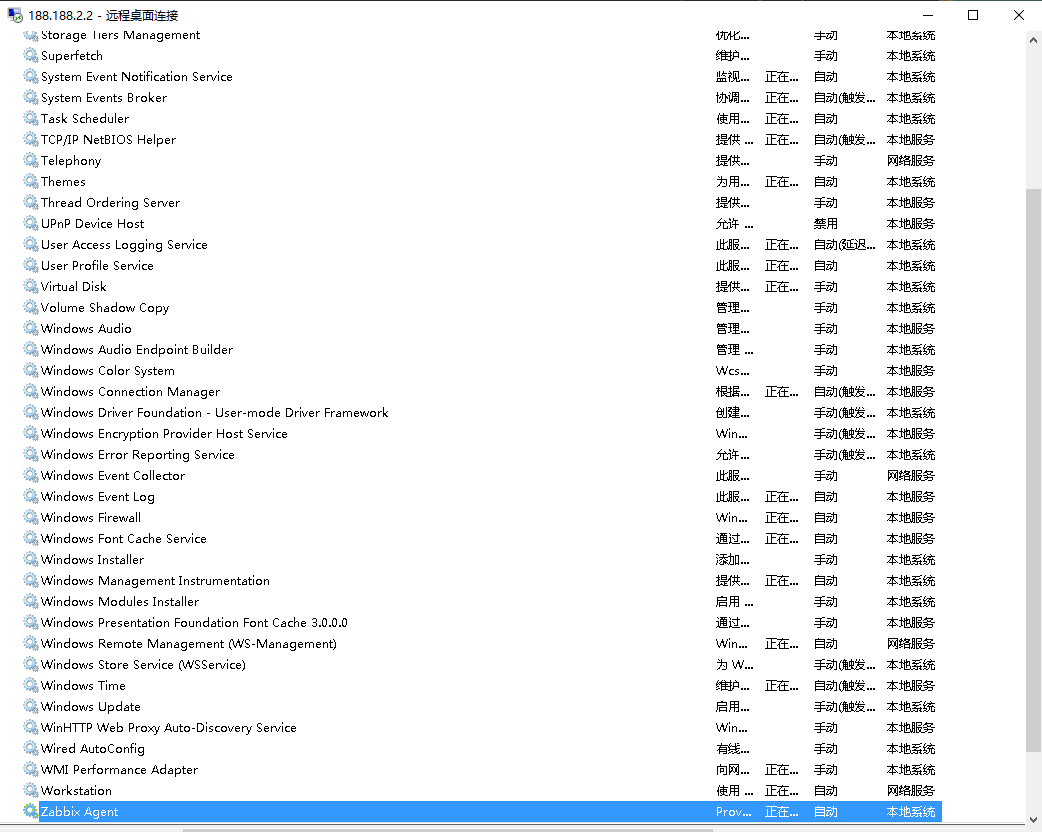The image size is (1042, 832).
Task: Select TCP/IP NetBIOS Helper service
Action: click(x=108, y=140)
